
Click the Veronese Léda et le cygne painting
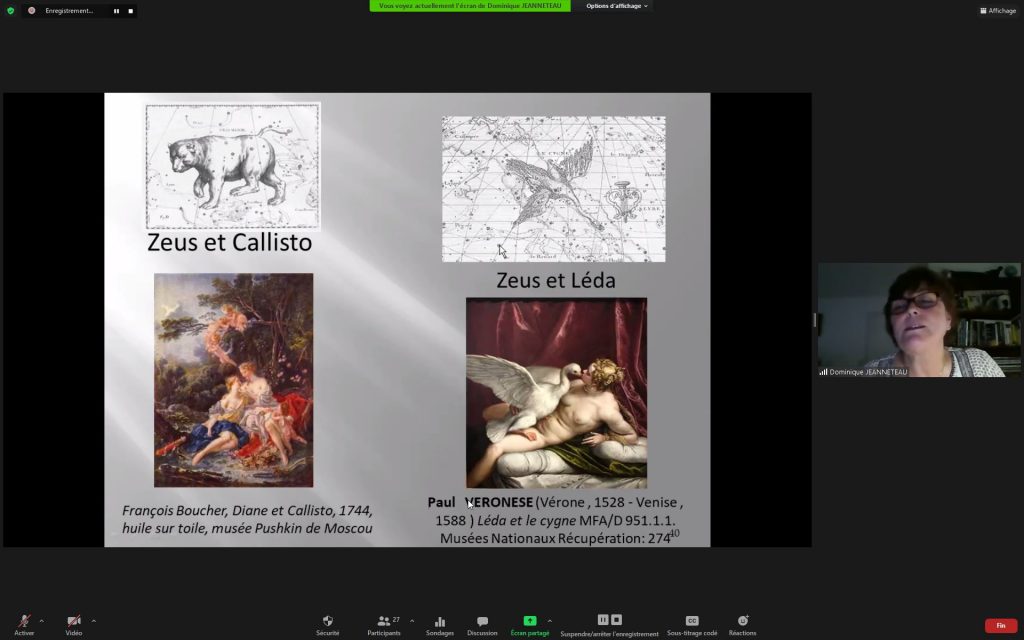pos(556,393)
